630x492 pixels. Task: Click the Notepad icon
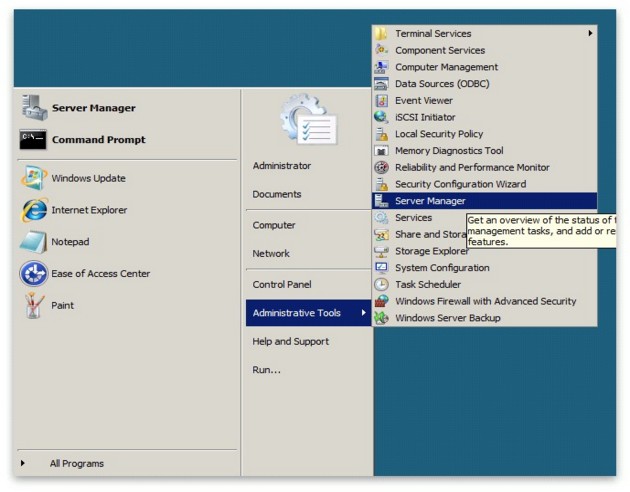(33, 242)
